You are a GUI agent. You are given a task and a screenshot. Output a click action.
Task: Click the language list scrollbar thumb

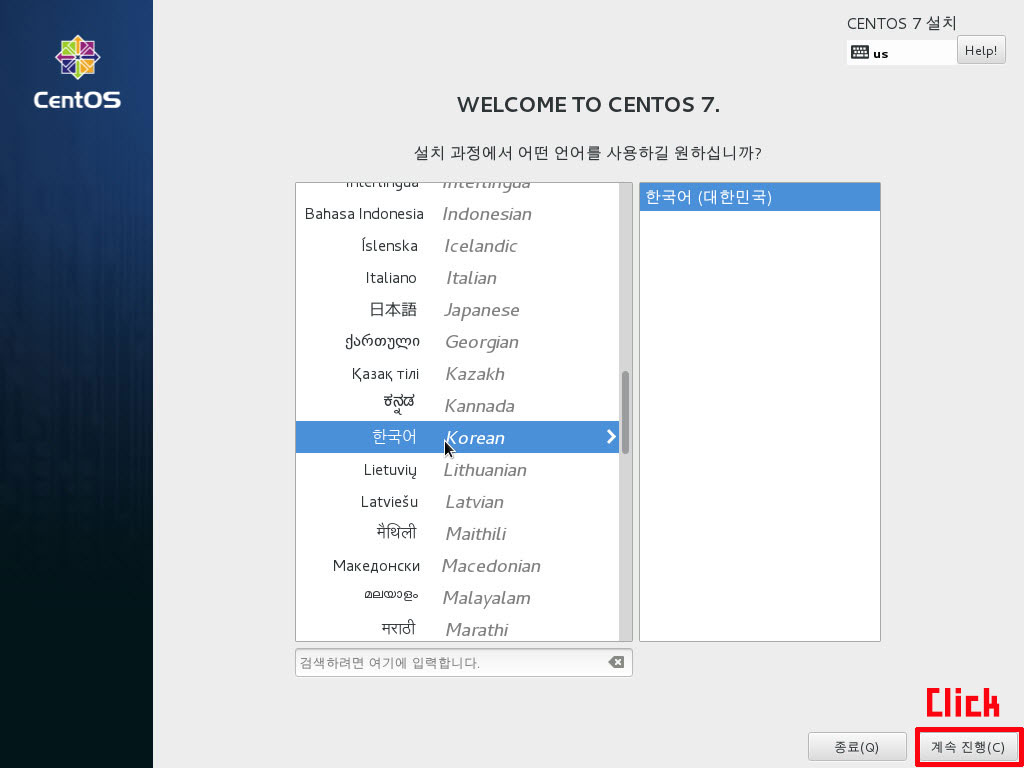(626, 413)
